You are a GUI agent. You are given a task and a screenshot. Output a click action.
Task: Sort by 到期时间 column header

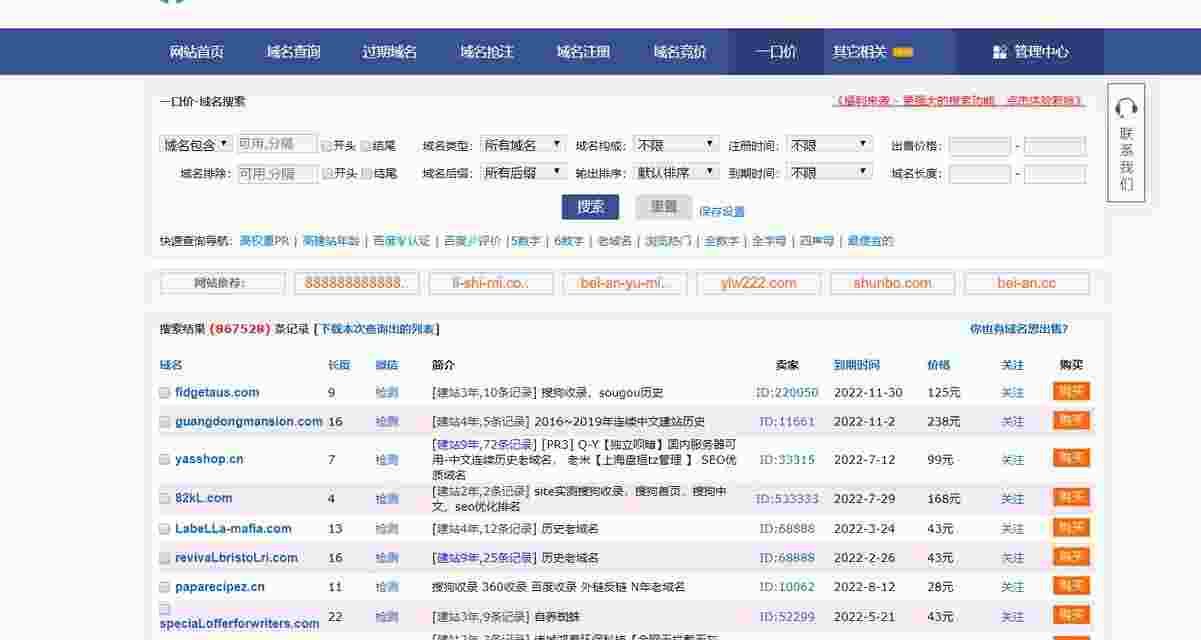click(x=857, y=365)
